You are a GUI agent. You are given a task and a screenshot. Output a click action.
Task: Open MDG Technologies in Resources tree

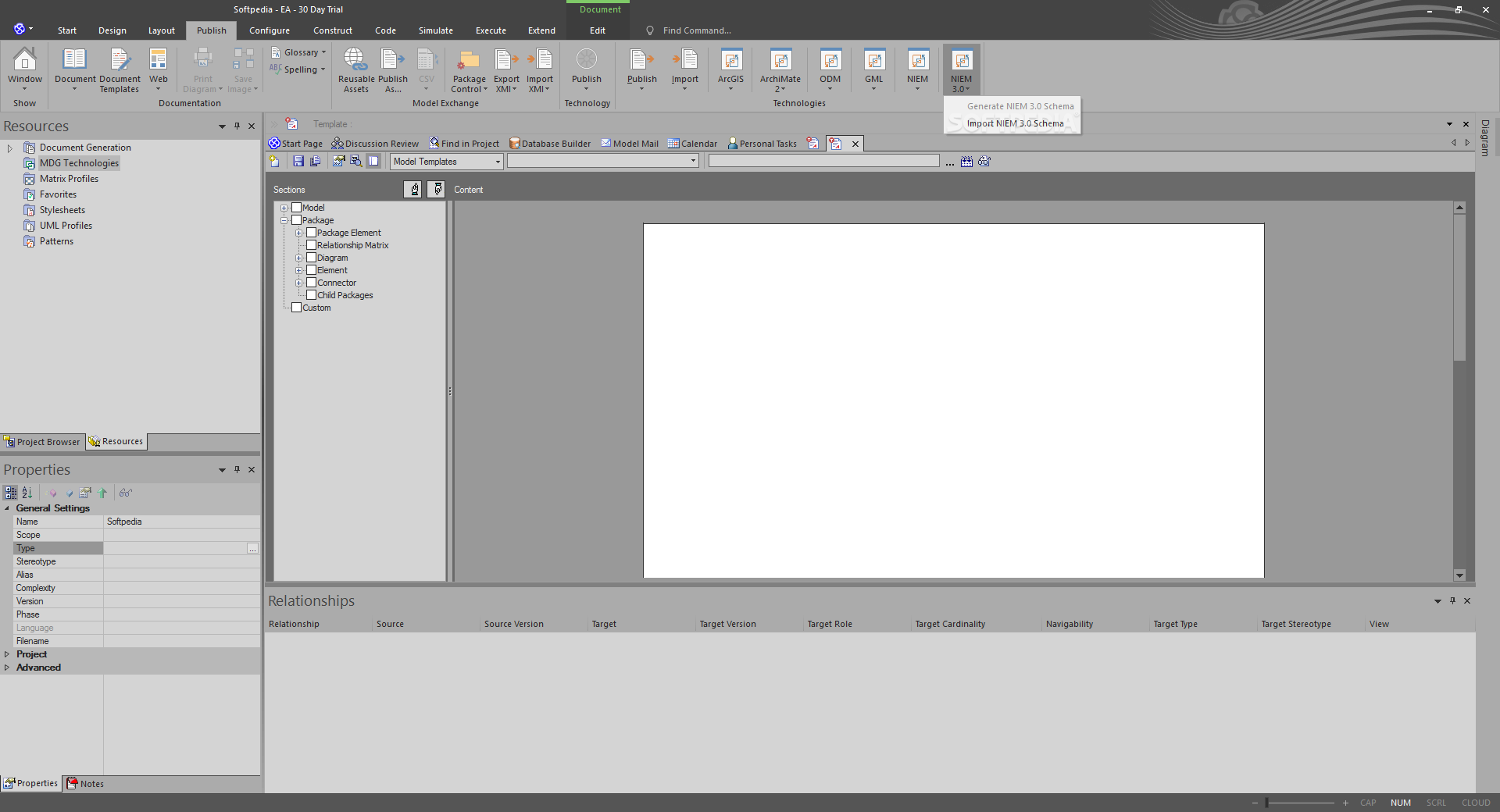tap(79, 163)
